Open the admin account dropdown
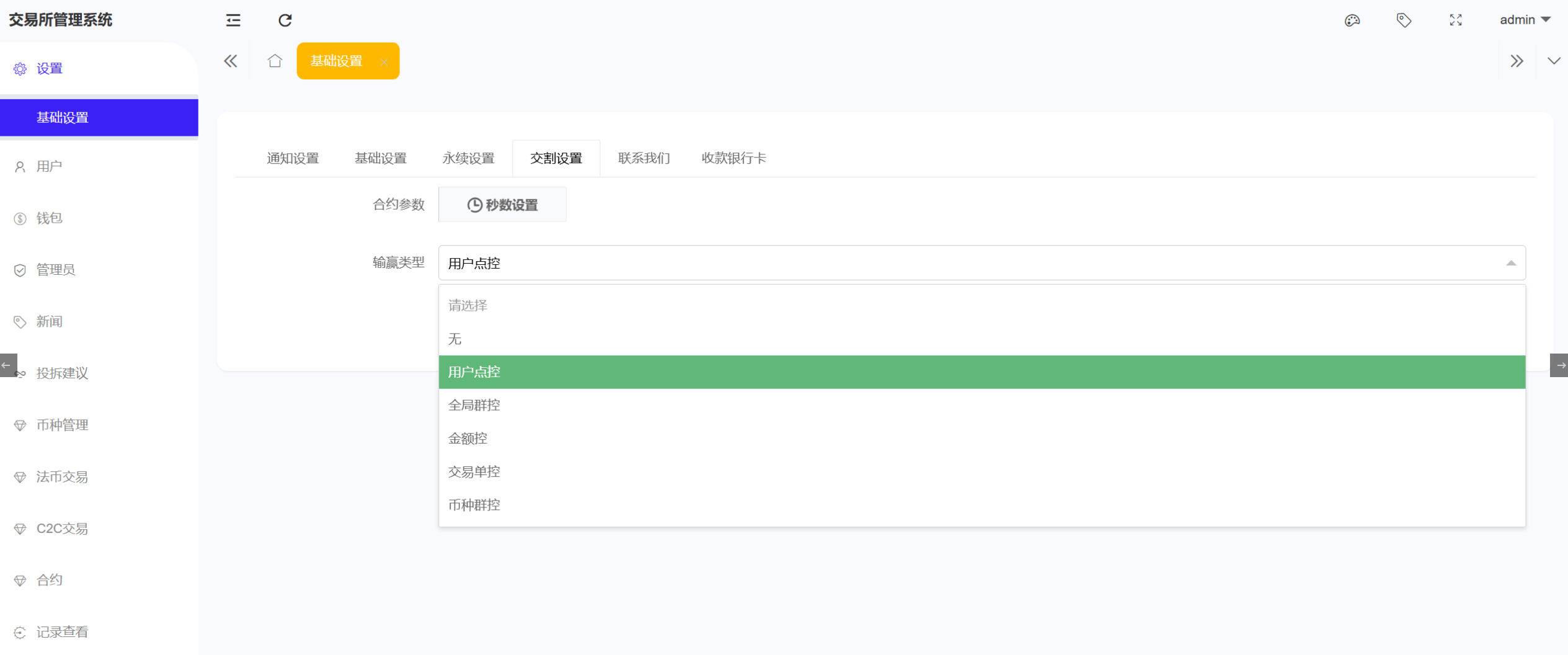This screenshot has width=1568, height=655. pos(1525,19)
